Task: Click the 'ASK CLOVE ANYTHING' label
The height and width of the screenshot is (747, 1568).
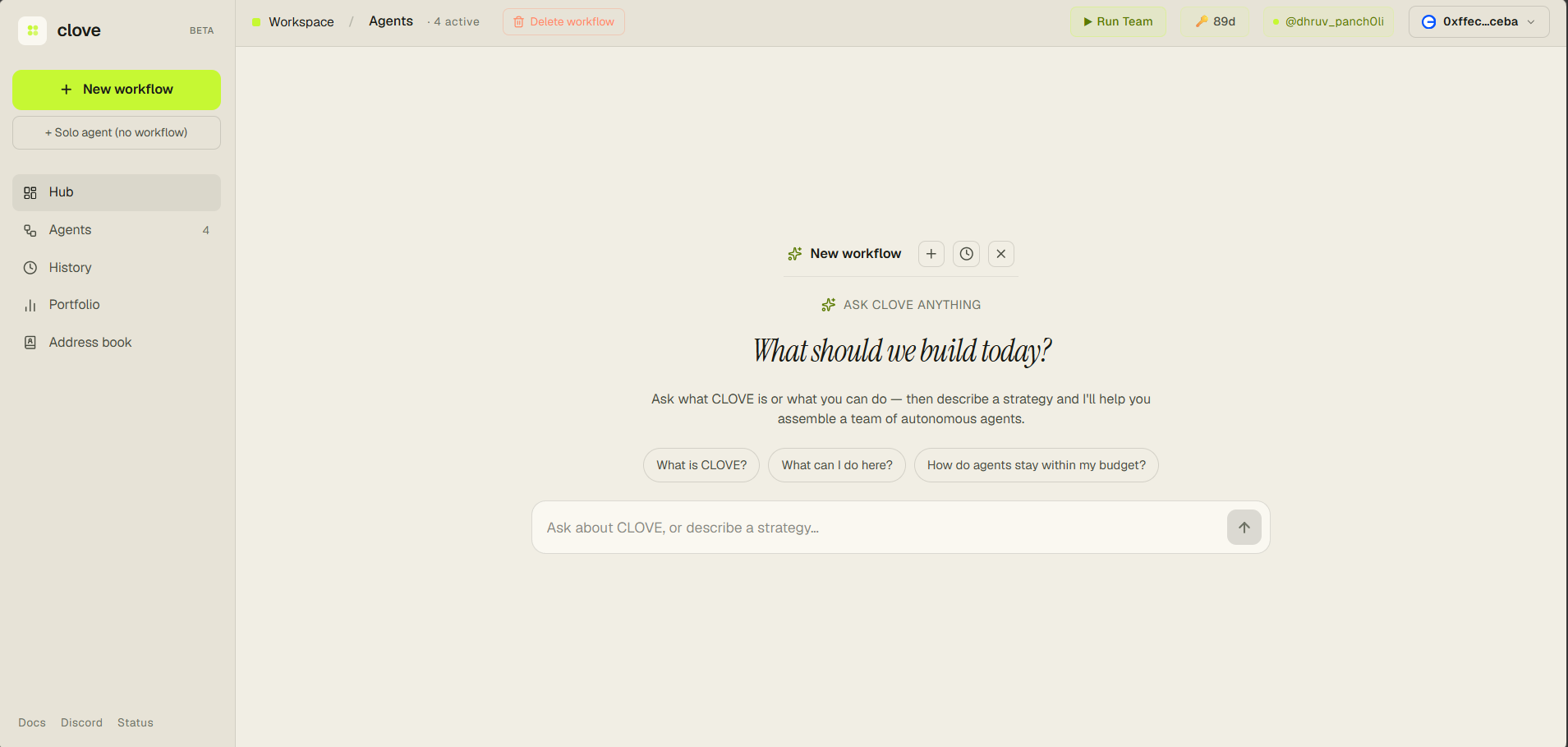Action: coord(913,305)
